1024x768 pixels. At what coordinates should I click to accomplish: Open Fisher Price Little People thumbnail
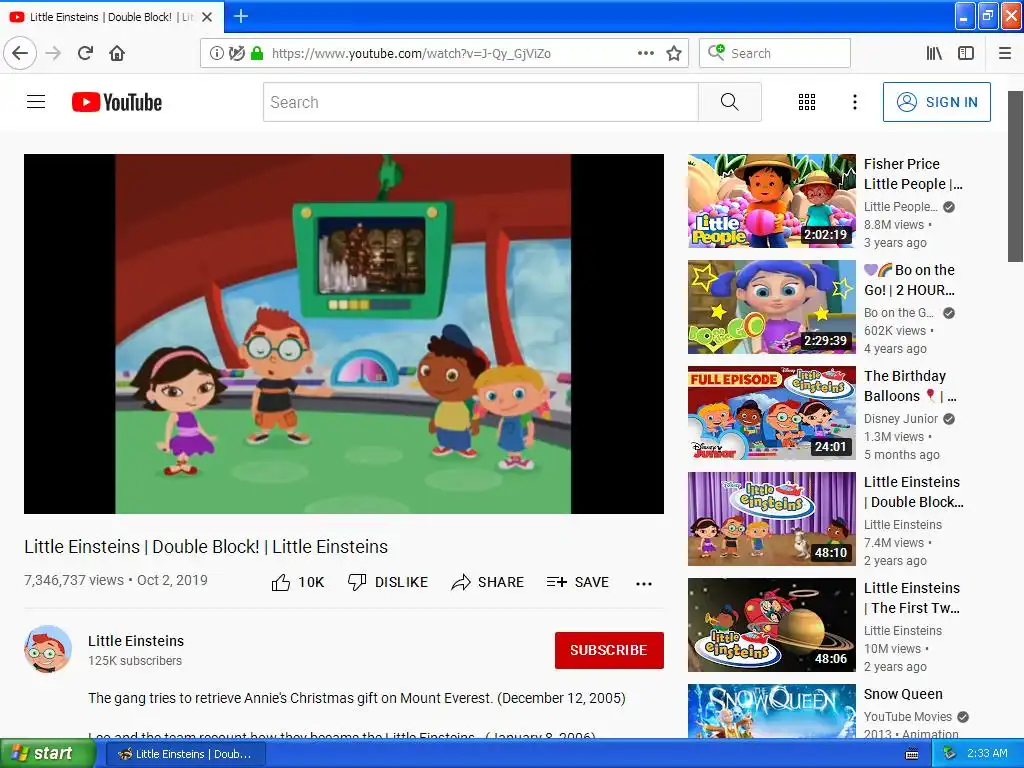point(771,201)
